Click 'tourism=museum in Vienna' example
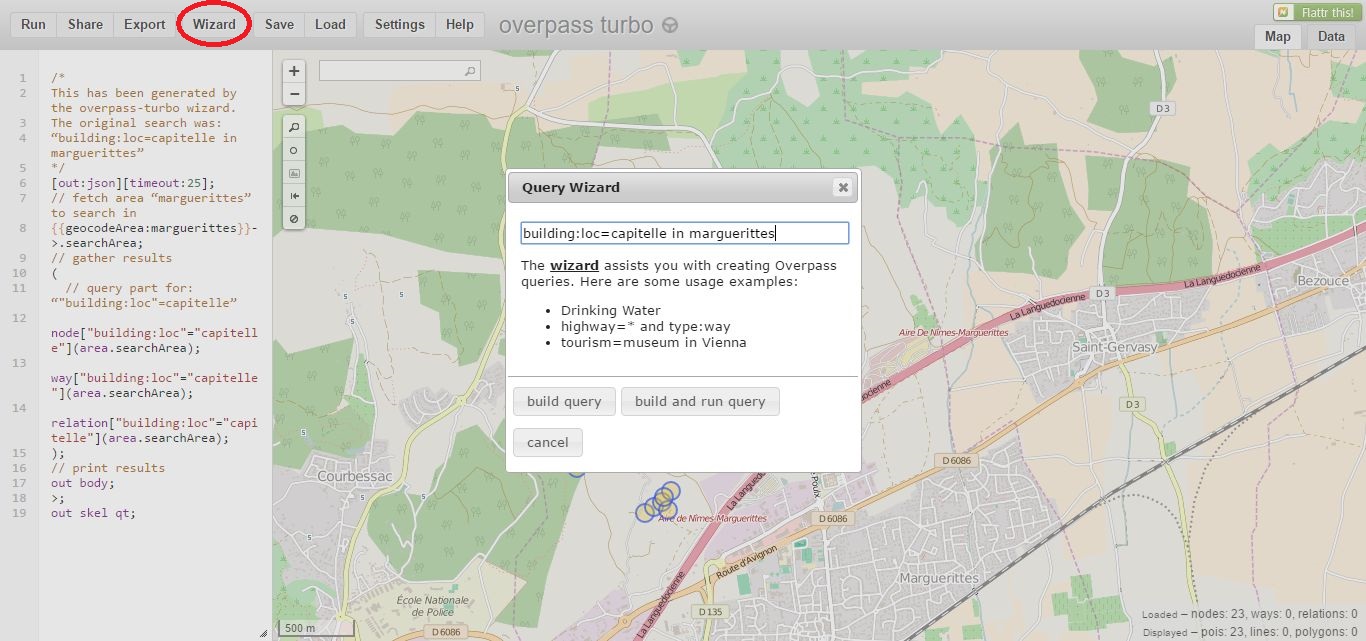The image size is (1366, 641). coord(653,342)
